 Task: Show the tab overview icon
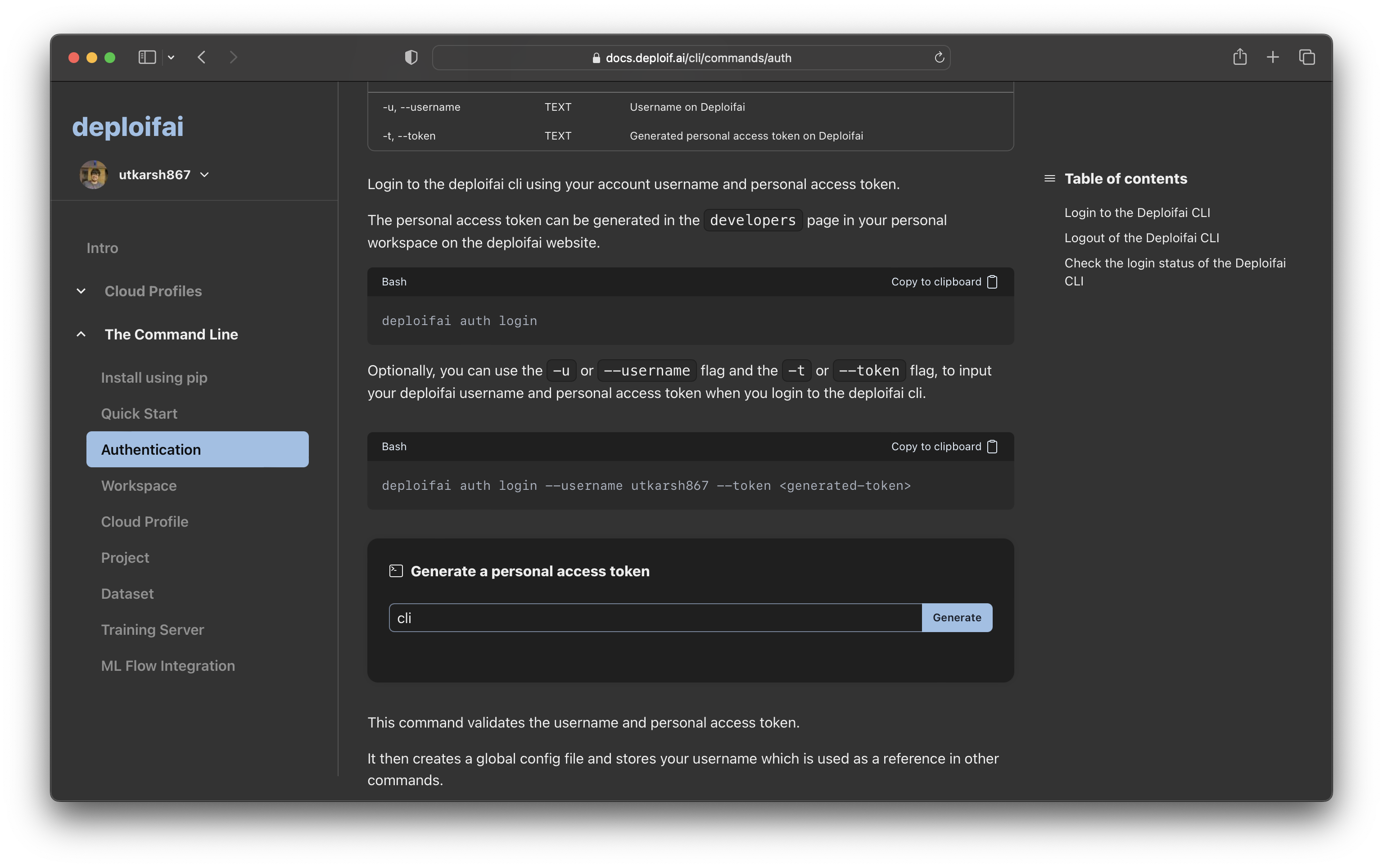pos(1306,58)
